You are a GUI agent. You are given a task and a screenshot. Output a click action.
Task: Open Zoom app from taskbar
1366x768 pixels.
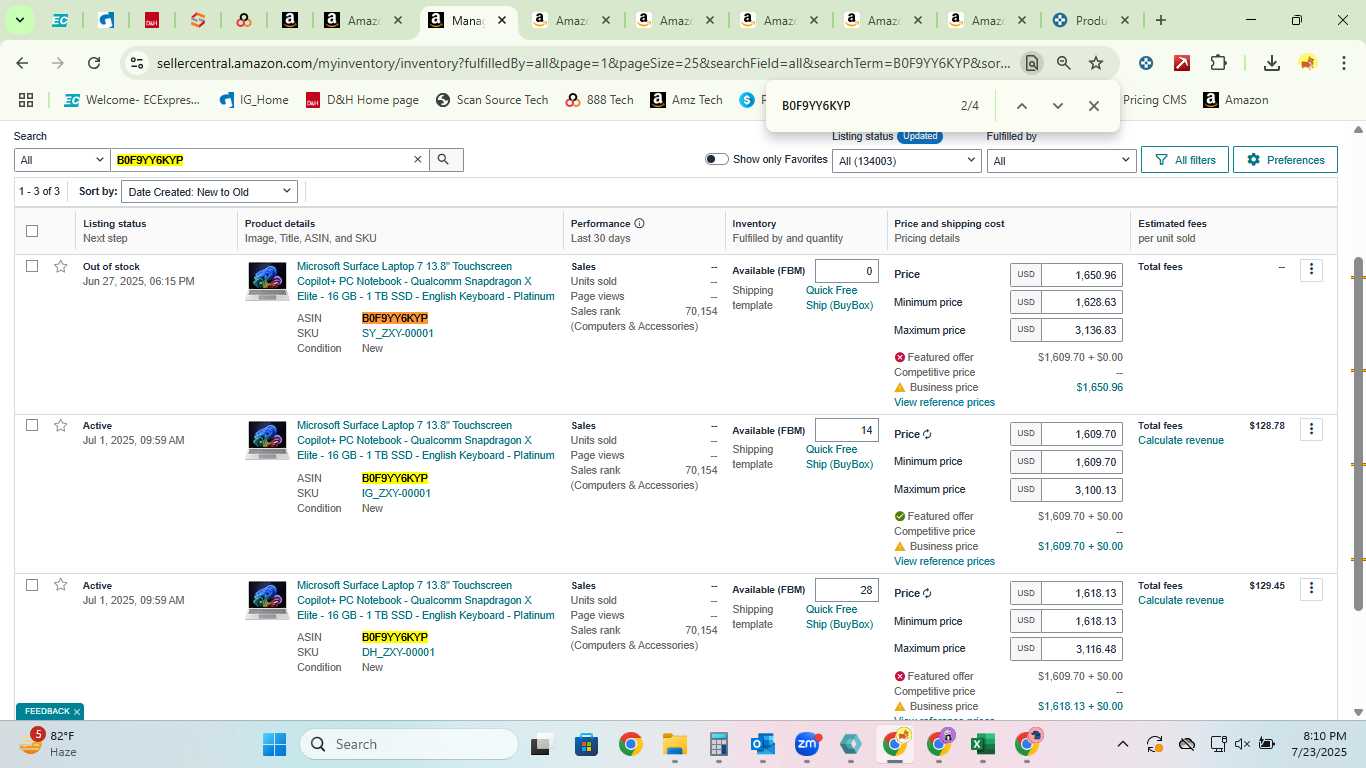coord(807,744)
